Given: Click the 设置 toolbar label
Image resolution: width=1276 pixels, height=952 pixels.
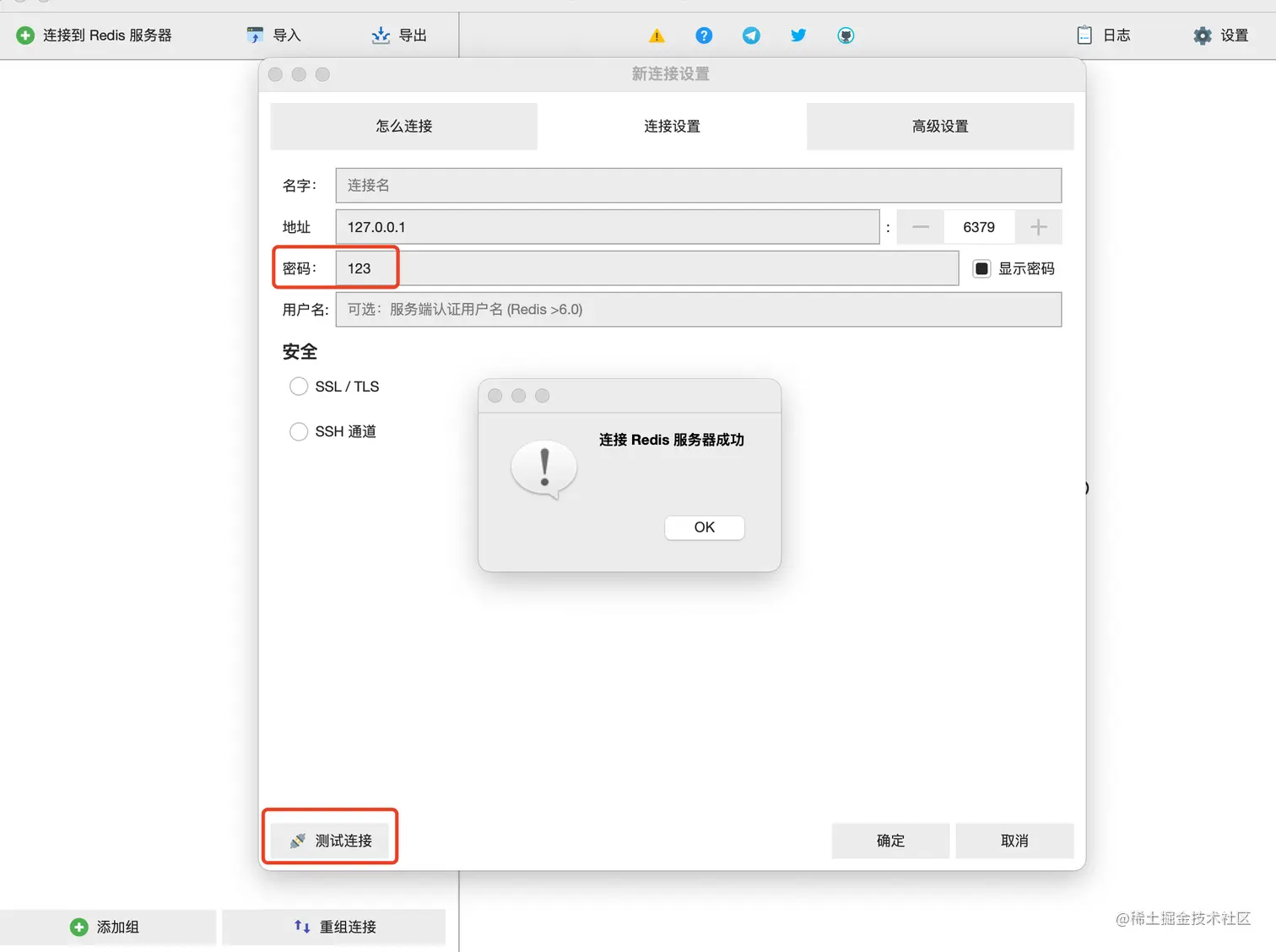Looking at the screenshot, I should (x=1235, y=35).
